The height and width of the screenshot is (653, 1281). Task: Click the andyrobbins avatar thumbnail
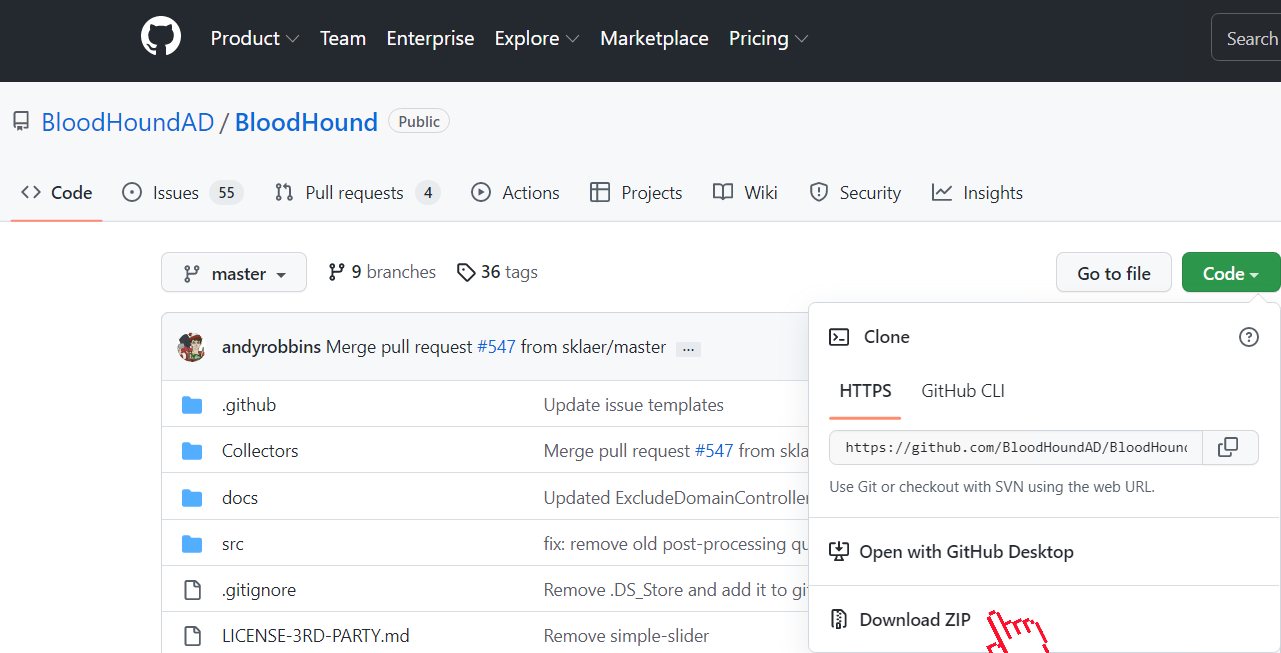(x=191, y=347)
